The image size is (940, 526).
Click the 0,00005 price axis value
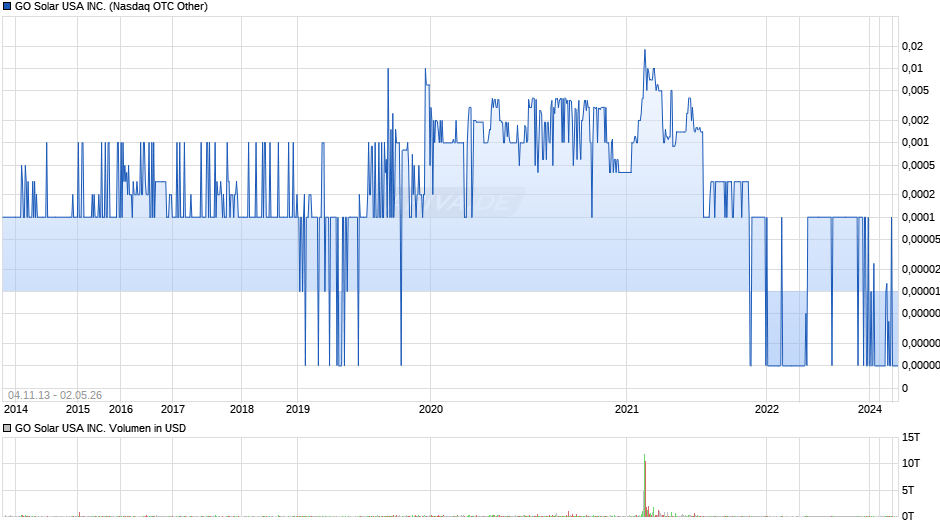coord(920,239)
